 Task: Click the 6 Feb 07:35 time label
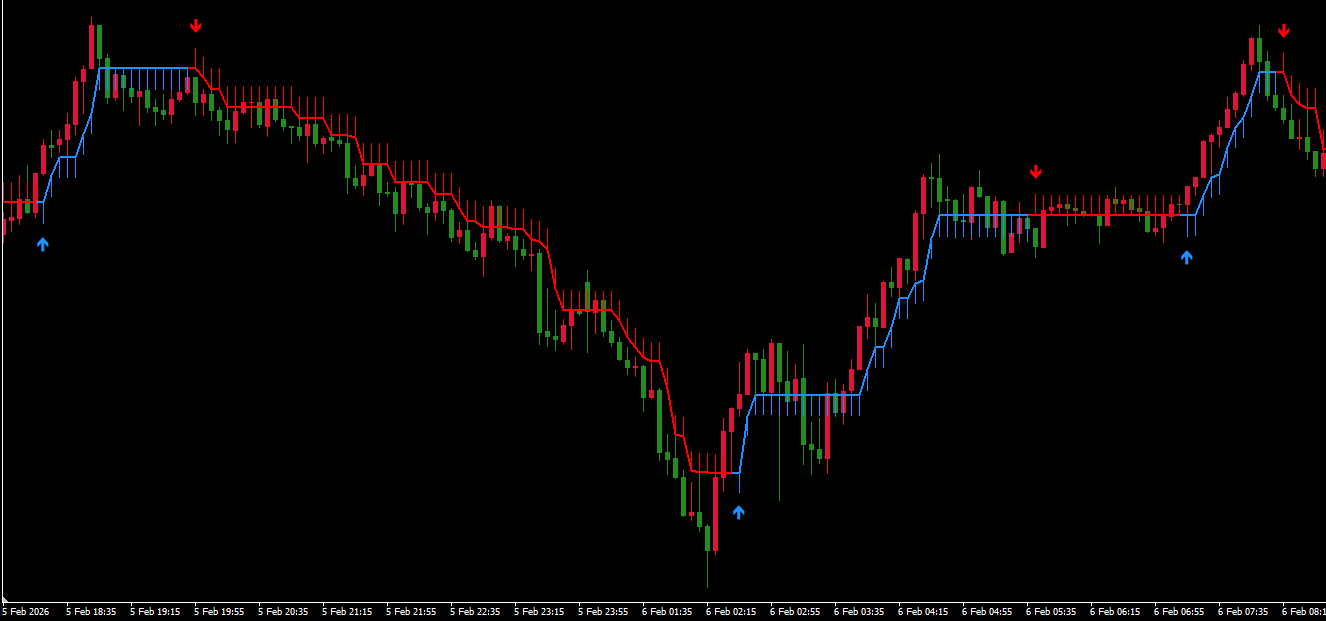pyautogui.click(x=1243, y=611)
